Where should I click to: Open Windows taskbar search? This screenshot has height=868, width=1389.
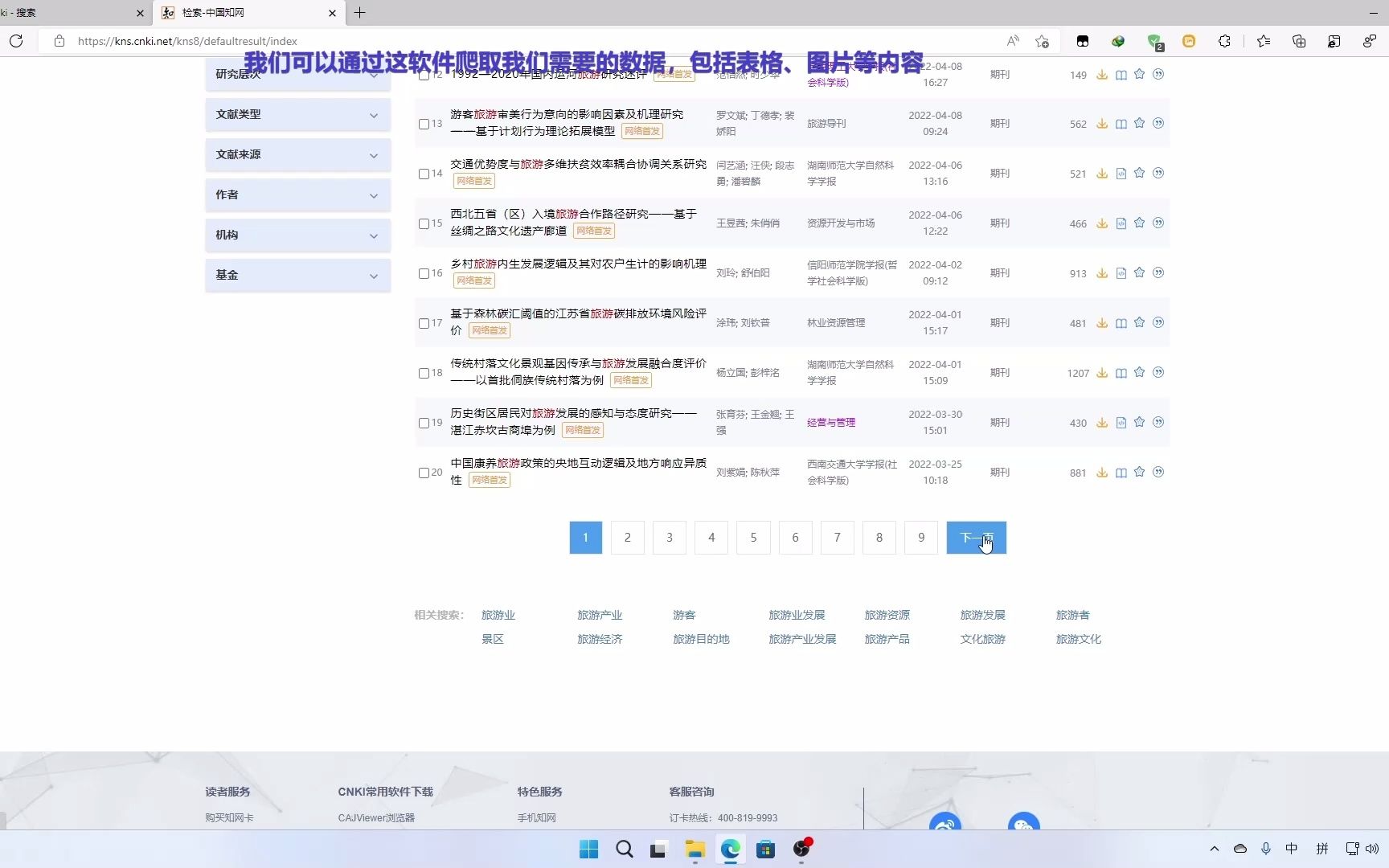point(624,849)
